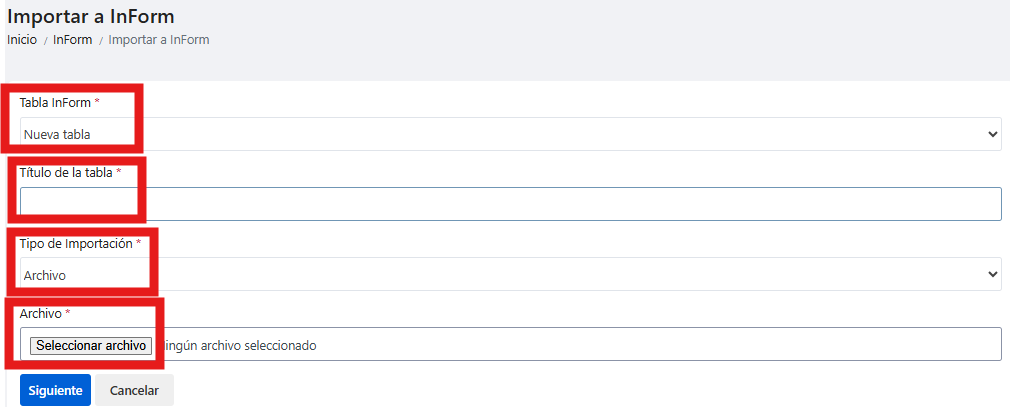Image resolution: width=1010 pixels, height=407 pixels.
Task: Click the Título de la tabla label
Action: (66, 173)
